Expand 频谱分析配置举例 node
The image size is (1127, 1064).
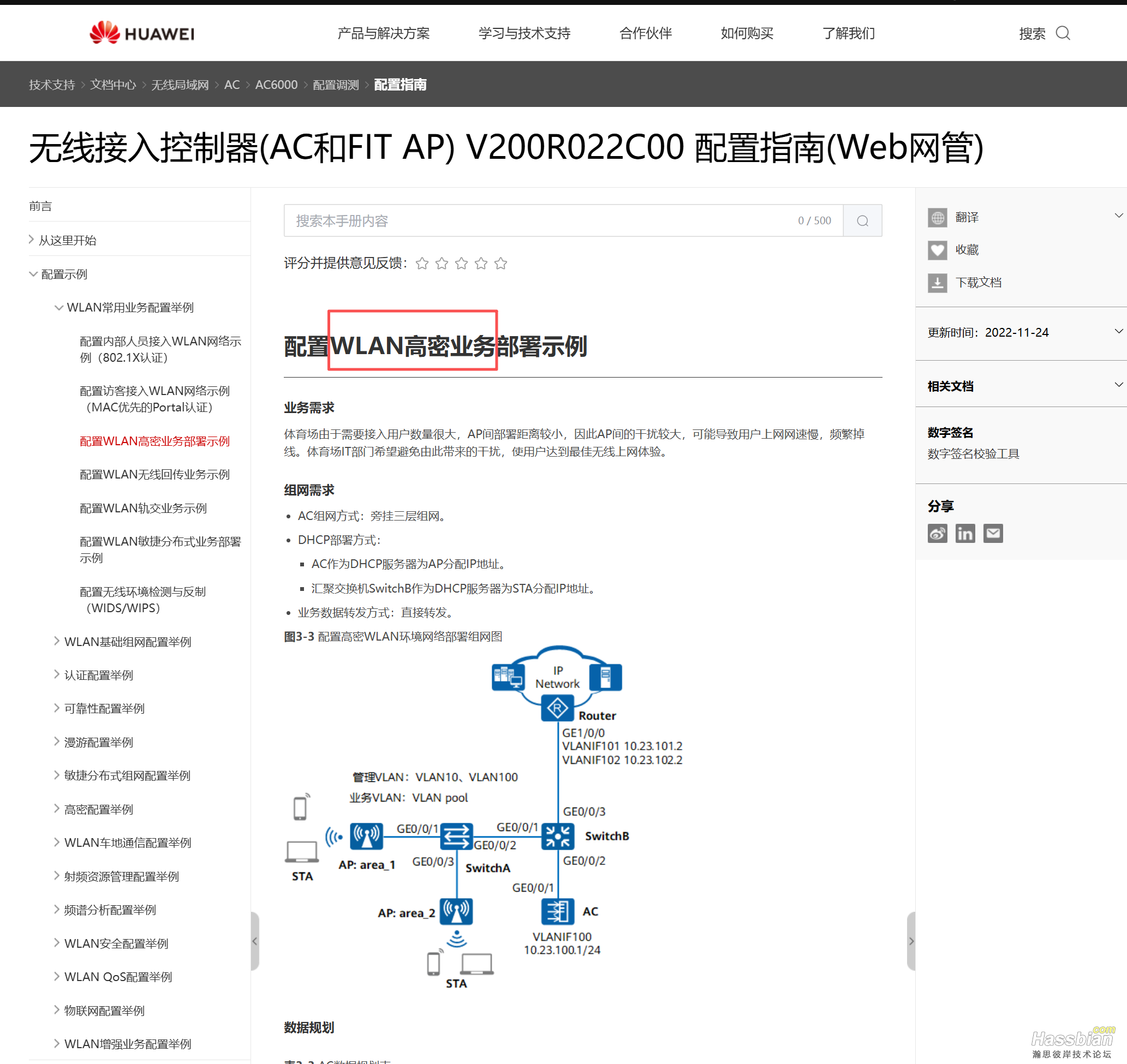(x=57, y=909)
